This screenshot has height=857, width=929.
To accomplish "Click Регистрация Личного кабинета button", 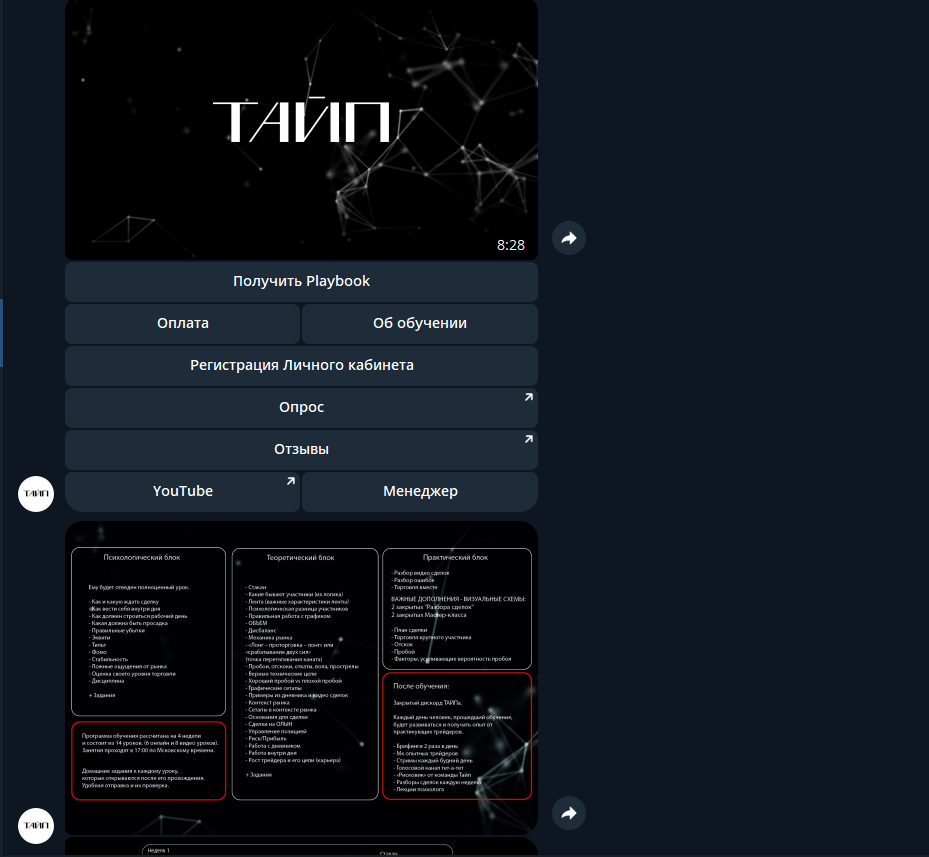I will (x=301, y=366).
